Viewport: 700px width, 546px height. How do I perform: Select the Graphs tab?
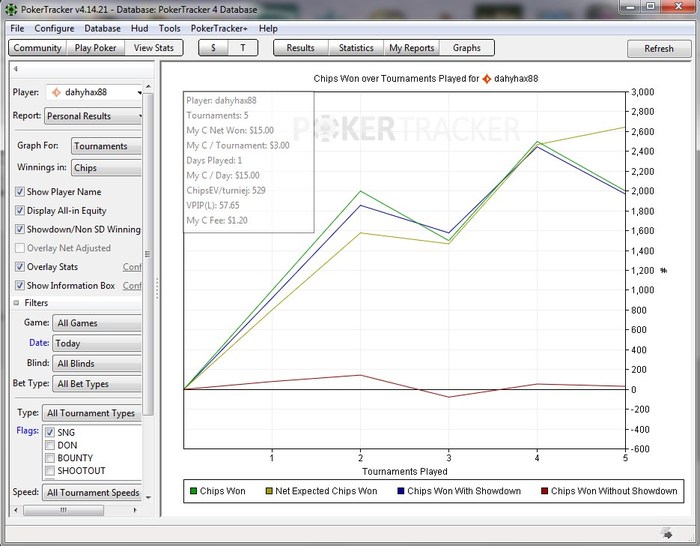pyautogui.click(x=467, y=48)
